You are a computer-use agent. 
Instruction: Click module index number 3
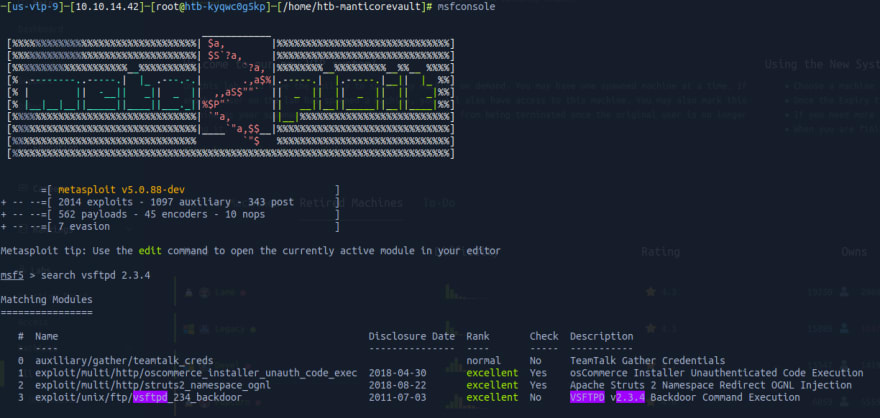21,397
